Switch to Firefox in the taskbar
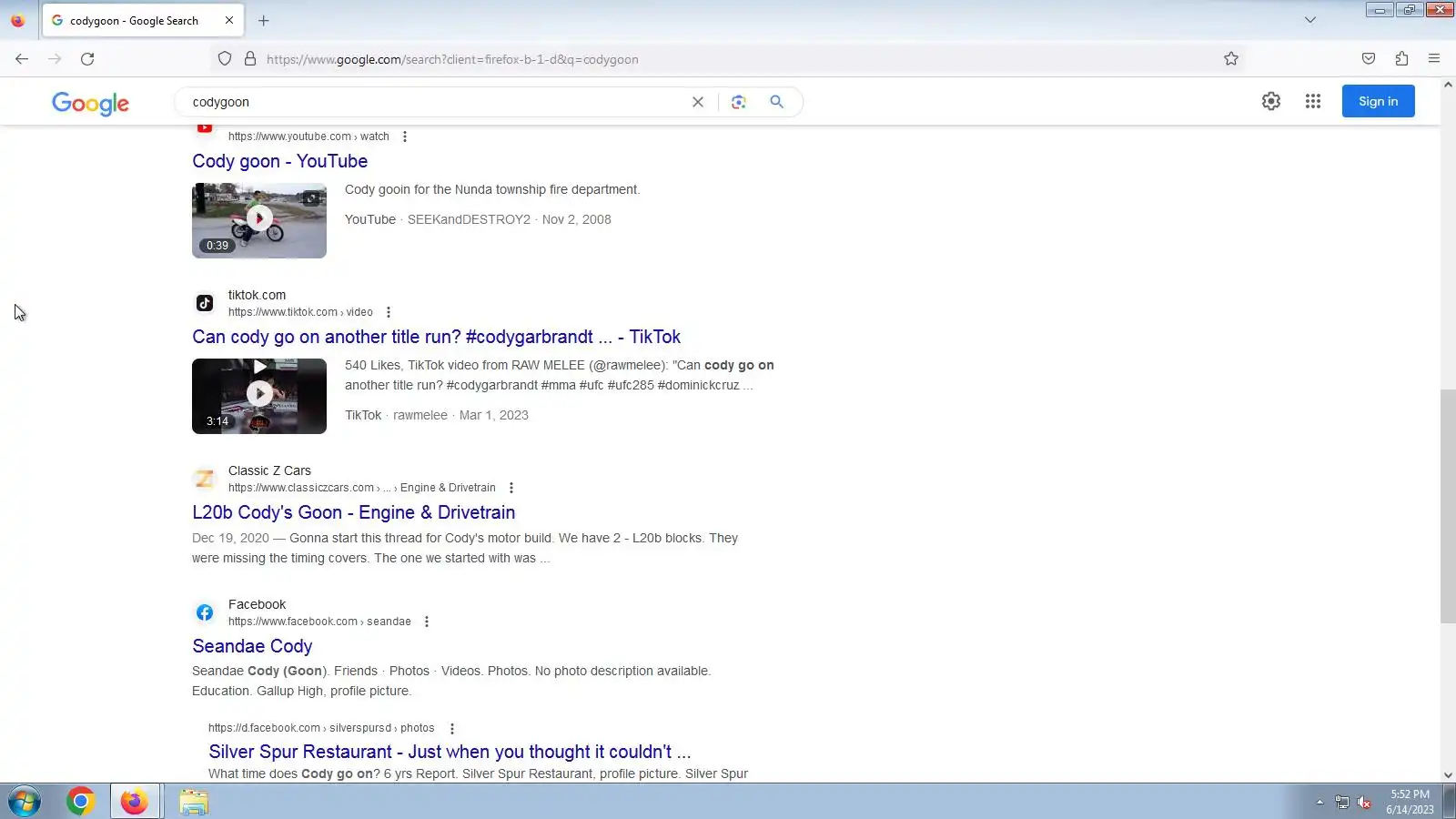Image resolution: width=1456 pixels, height=819 pixels. coord(135,802)
